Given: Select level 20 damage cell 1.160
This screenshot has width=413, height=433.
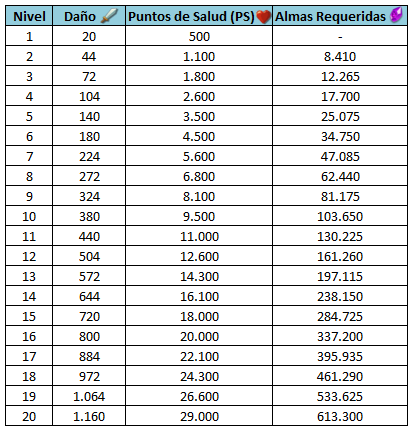Looking at the screenshot, I should [x=89, y=416].
